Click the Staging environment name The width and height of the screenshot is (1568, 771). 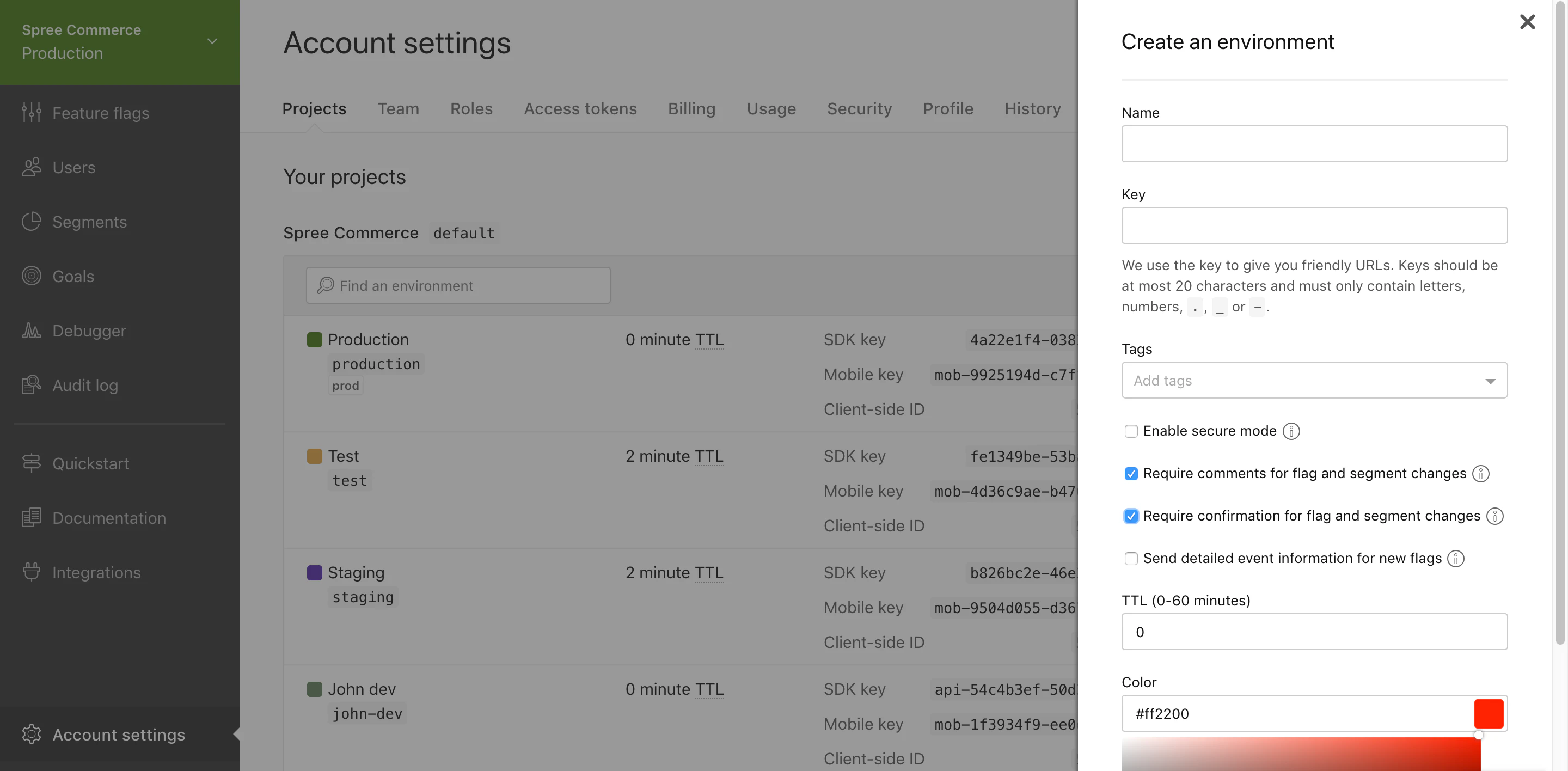click(356, 572)
